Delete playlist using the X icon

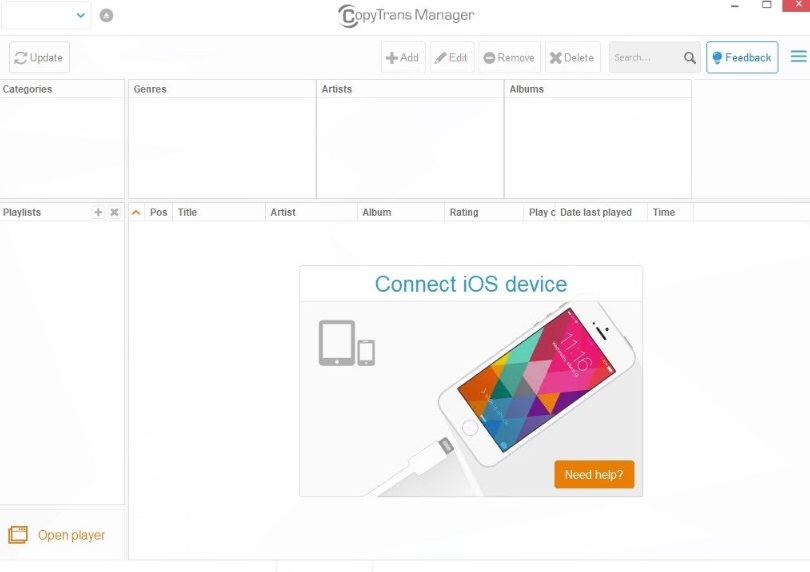click(114, 213)
